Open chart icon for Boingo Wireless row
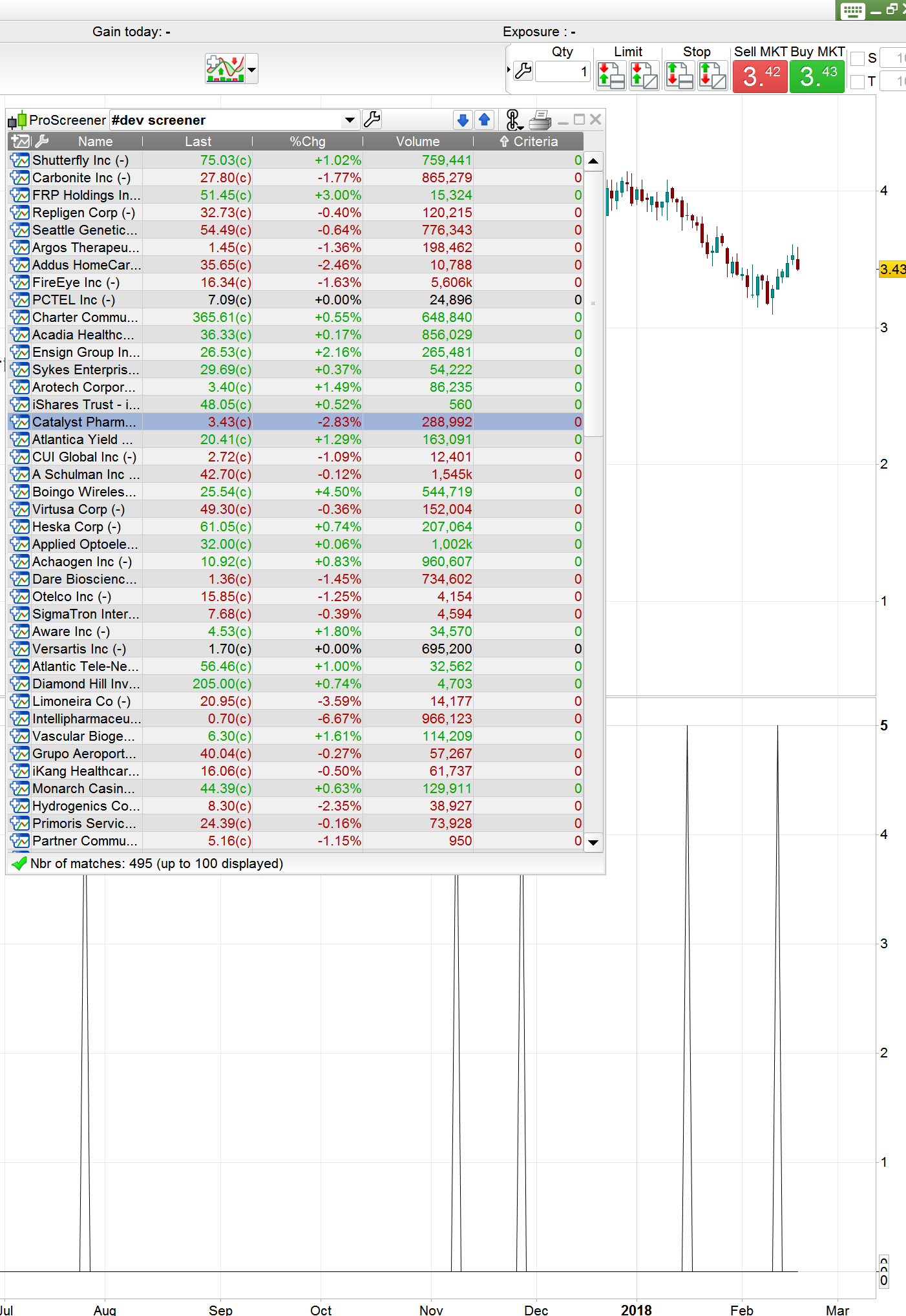This screenshot has height=1316, width=906. tap(21, 492)
